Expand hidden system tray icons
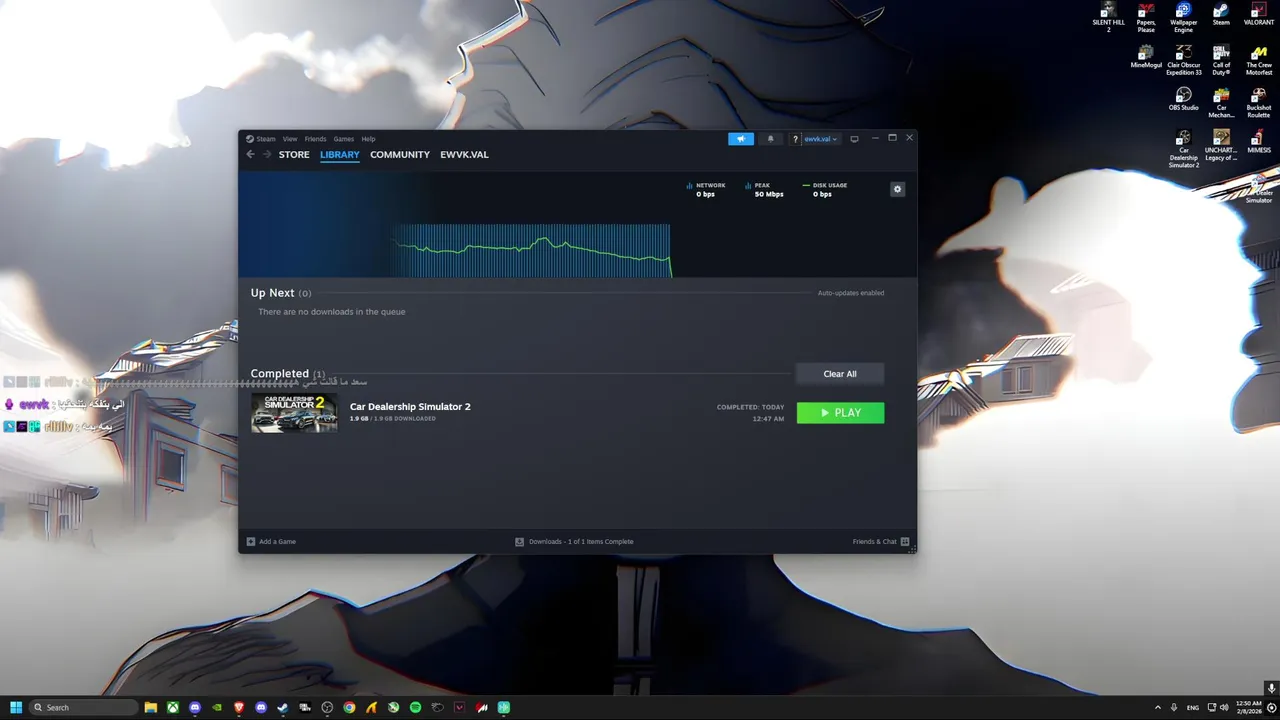Screen dimensions: 1280x720 coord(1158,707)
